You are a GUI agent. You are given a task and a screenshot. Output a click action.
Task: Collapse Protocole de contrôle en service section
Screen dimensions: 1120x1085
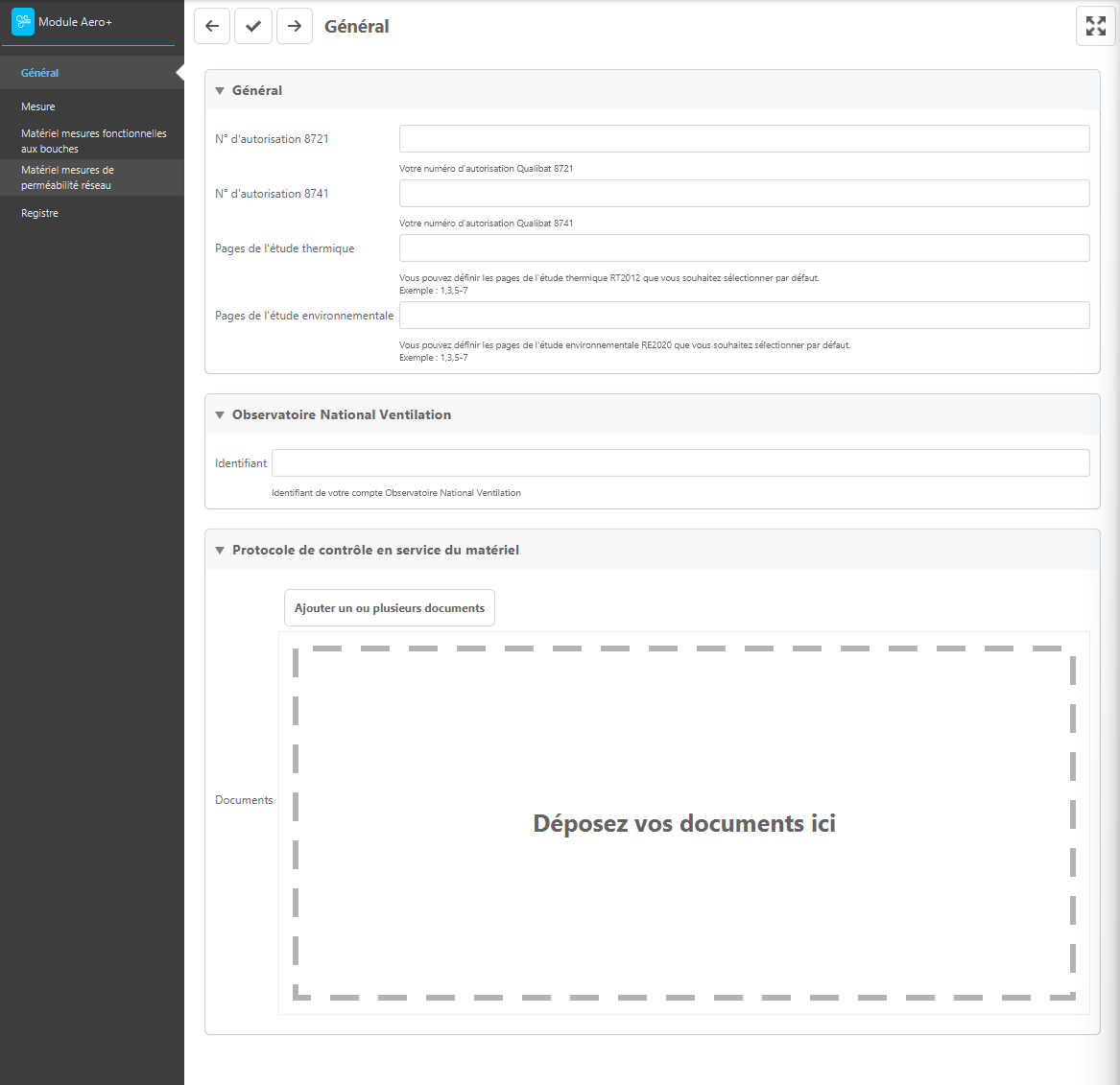(220, 551)
